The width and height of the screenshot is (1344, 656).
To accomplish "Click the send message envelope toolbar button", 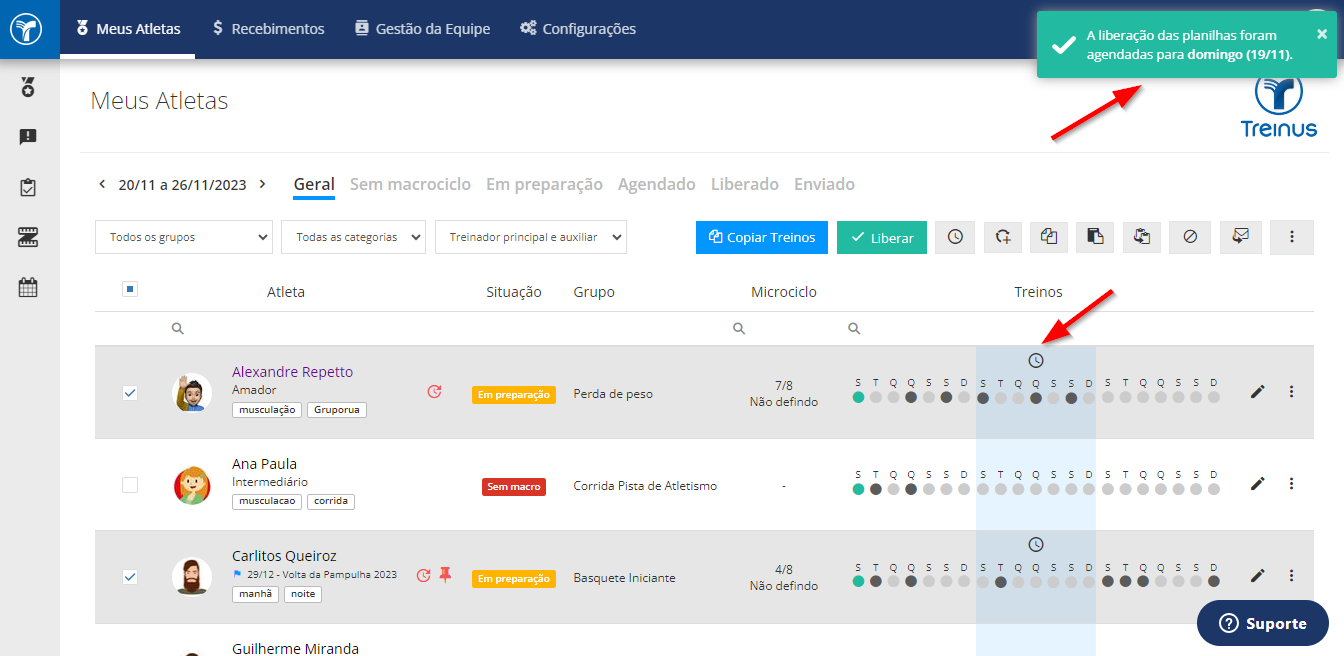I will point(1241,237).
